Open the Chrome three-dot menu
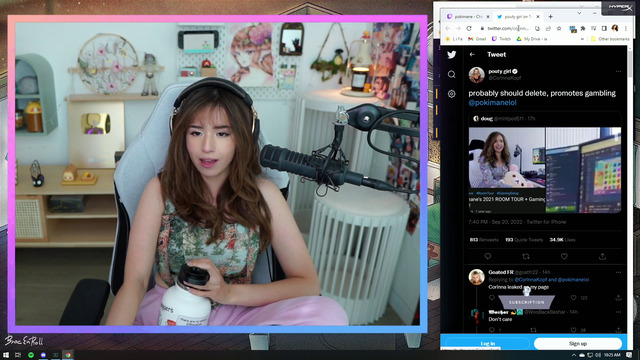640x360 pixels. [625, 29]
